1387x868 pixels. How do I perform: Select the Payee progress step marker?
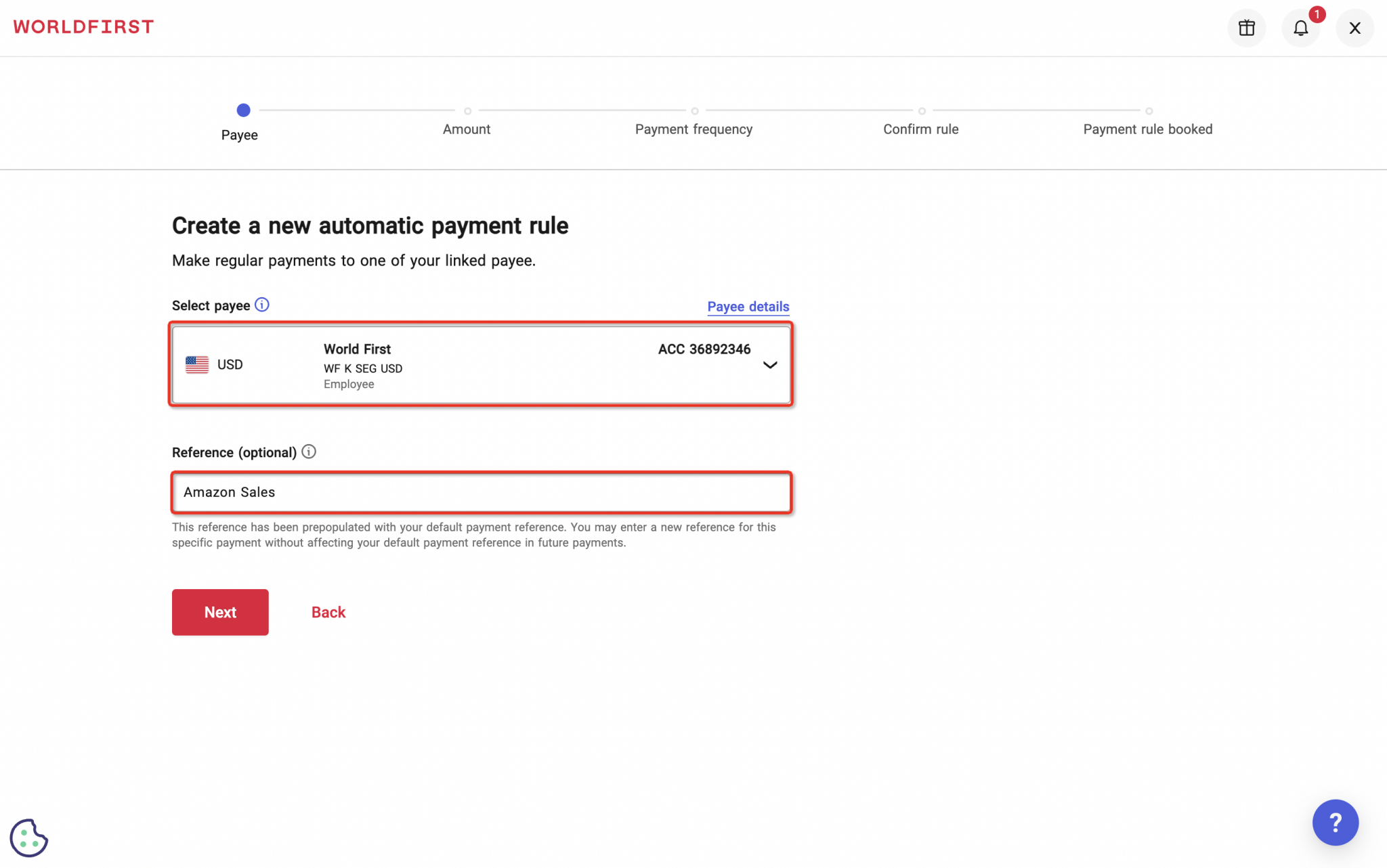click(243, 110)
